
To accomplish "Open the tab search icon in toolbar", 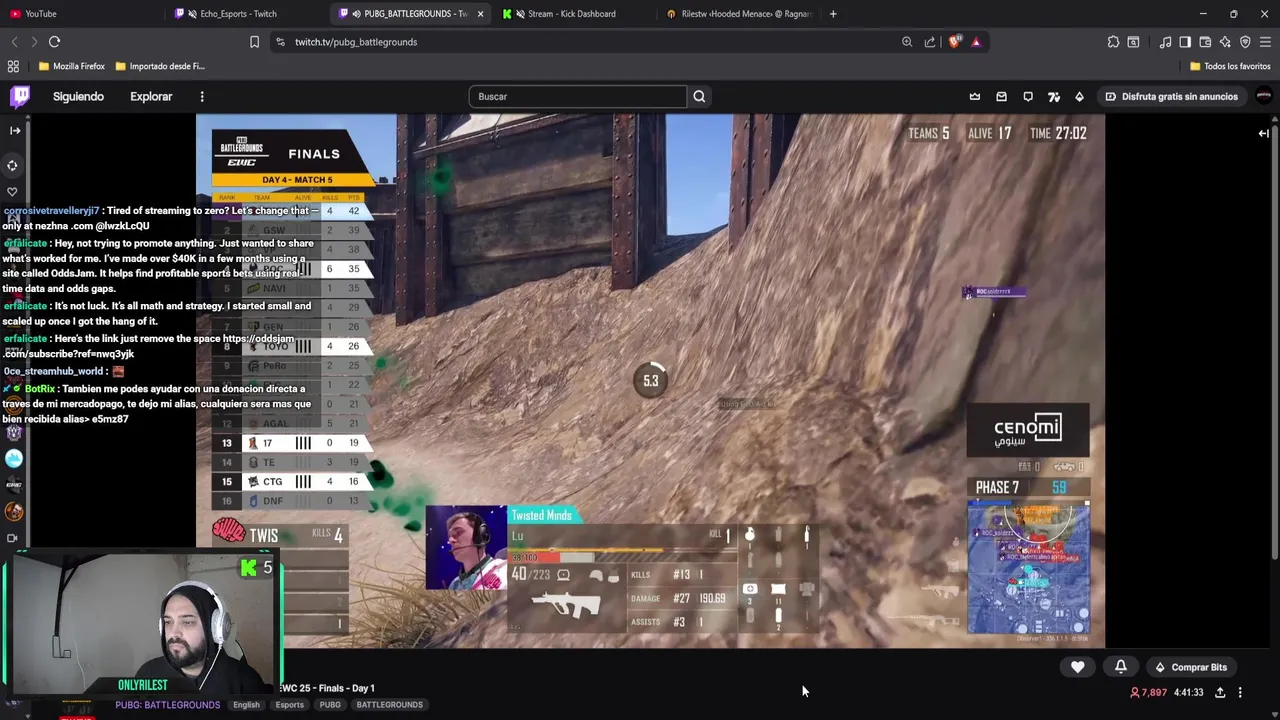I will [1133, 42].
